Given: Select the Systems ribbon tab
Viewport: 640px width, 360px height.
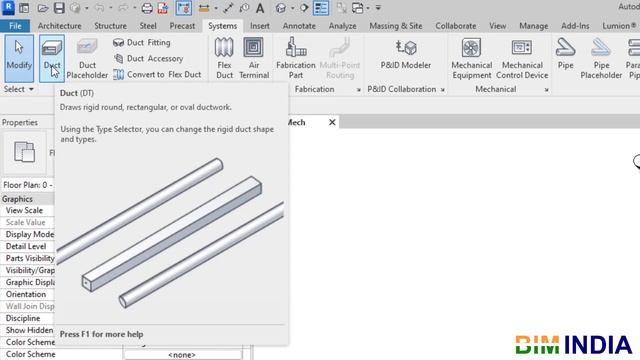Looking at the screenshot, I should pyautogui.click(x=222, y=26).
